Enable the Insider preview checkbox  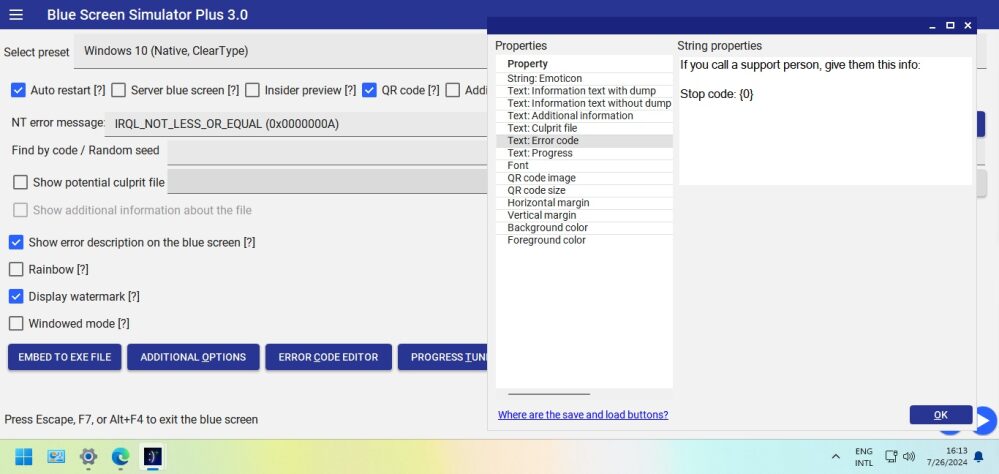(252, 90)
